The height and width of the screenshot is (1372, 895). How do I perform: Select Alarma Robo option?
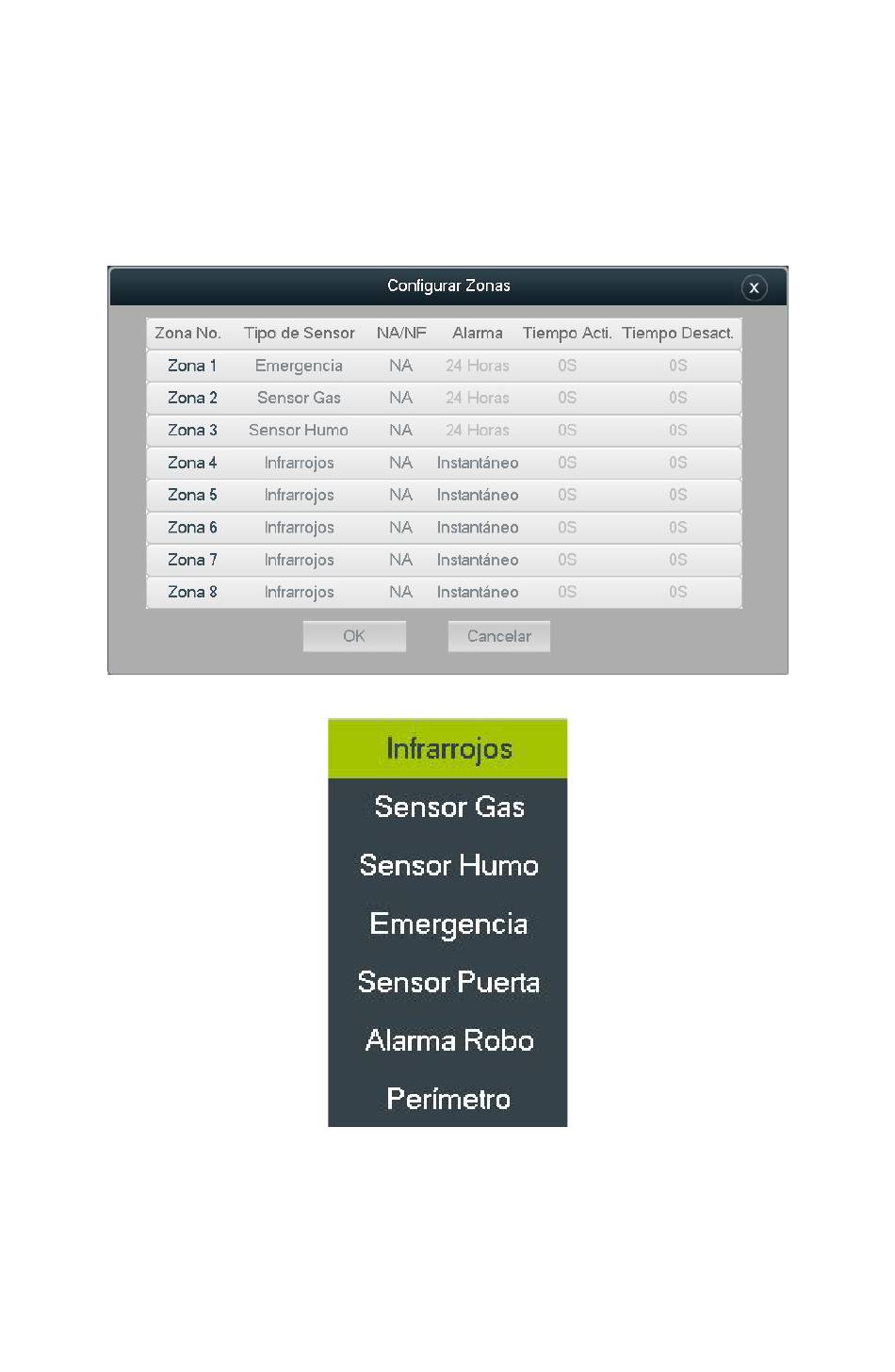point(447,1041)
